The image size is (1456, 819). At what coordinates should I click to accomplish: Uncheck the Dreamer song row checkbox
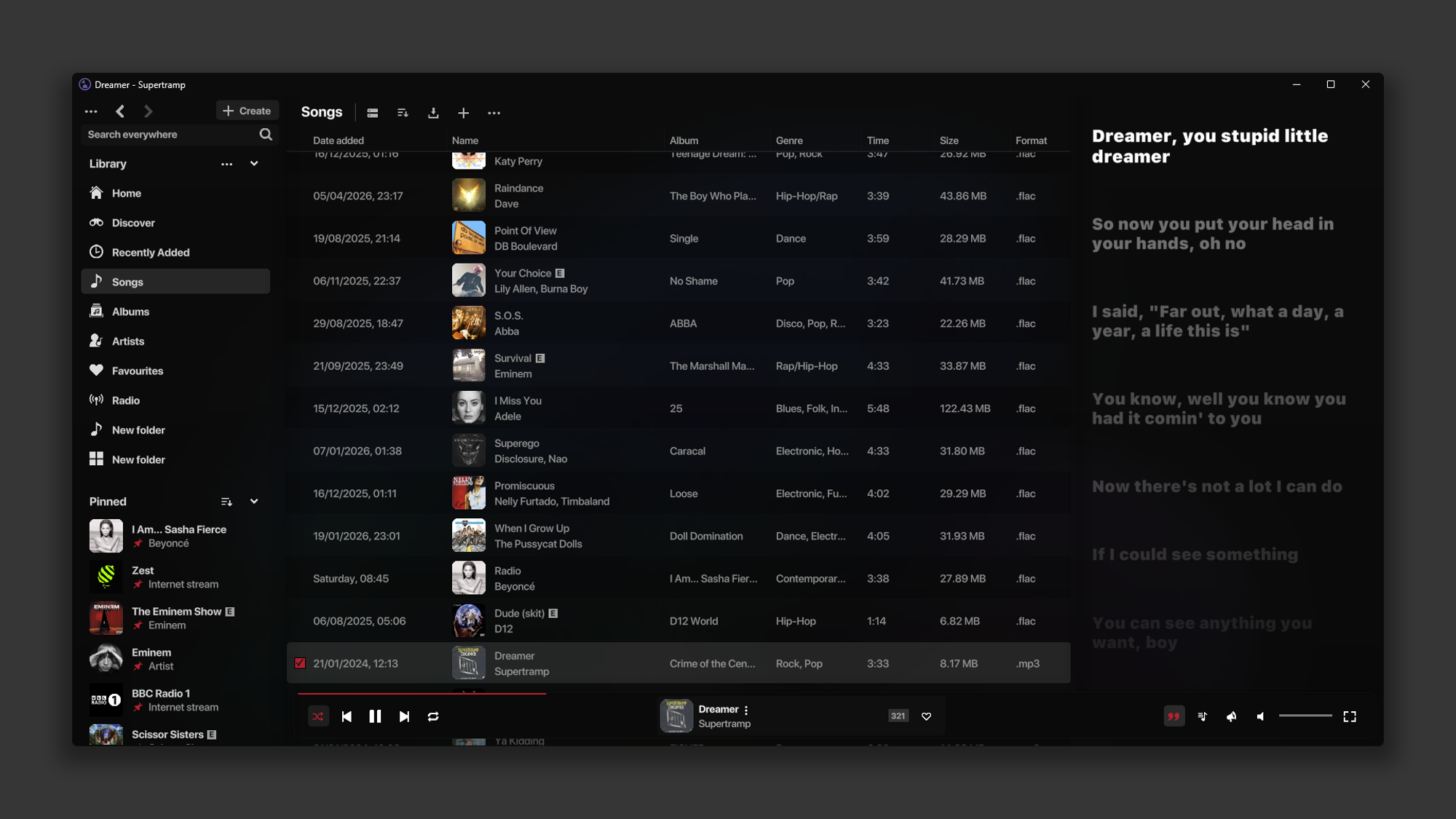300,663
